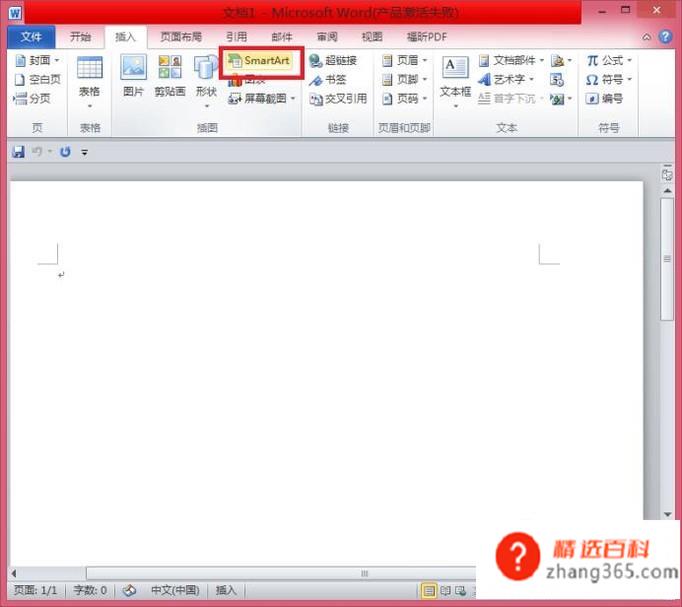Switch to Print Layout view in status bar
Screen dimensions: 682x607
[x=429, y=590]
